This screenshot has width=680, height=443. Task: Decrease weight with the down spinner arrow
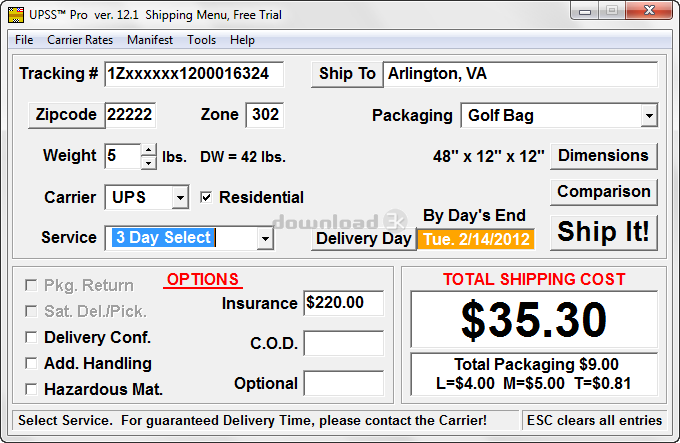click(x=149, y=163)
